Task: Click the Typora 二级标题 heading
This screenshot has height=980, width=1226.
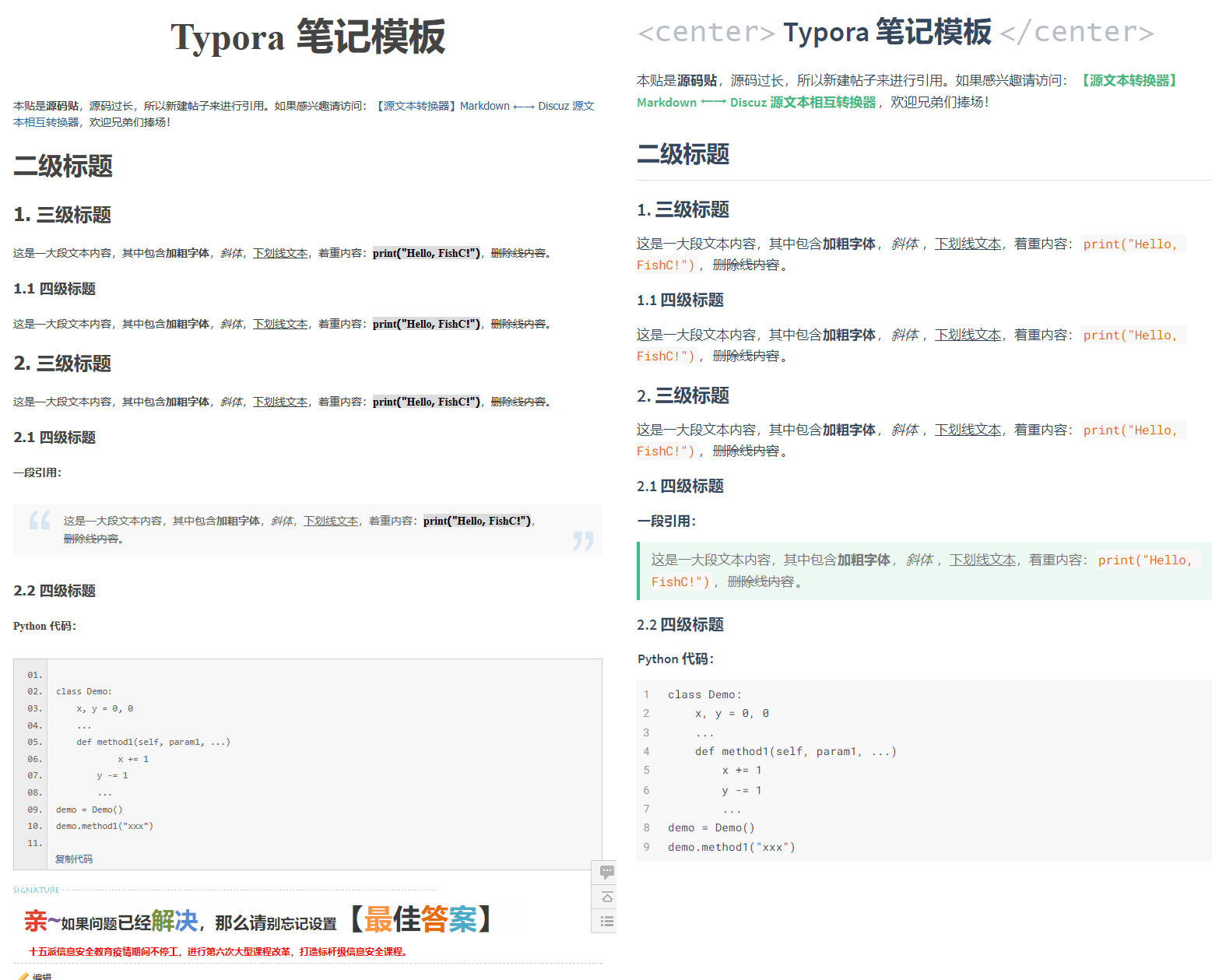Action: pos(683,154)
